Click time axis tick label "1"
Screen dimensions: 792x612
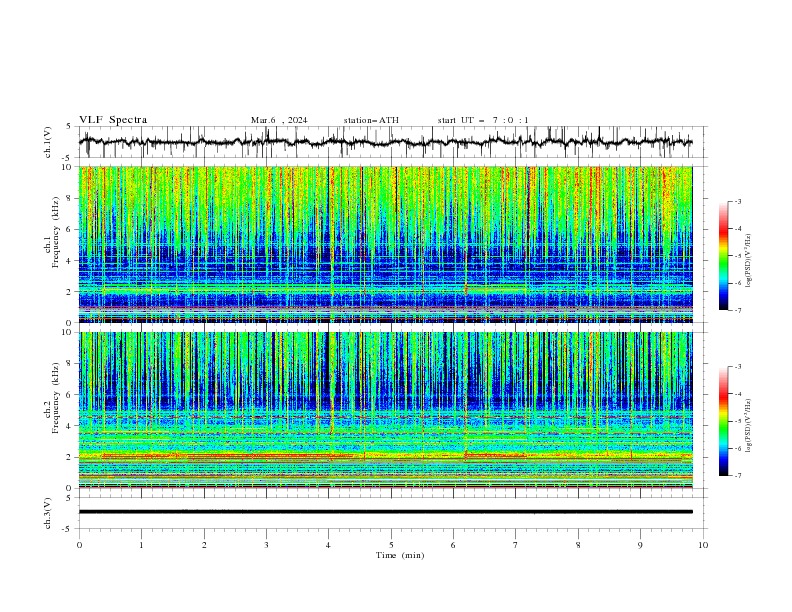pos(141,545)
